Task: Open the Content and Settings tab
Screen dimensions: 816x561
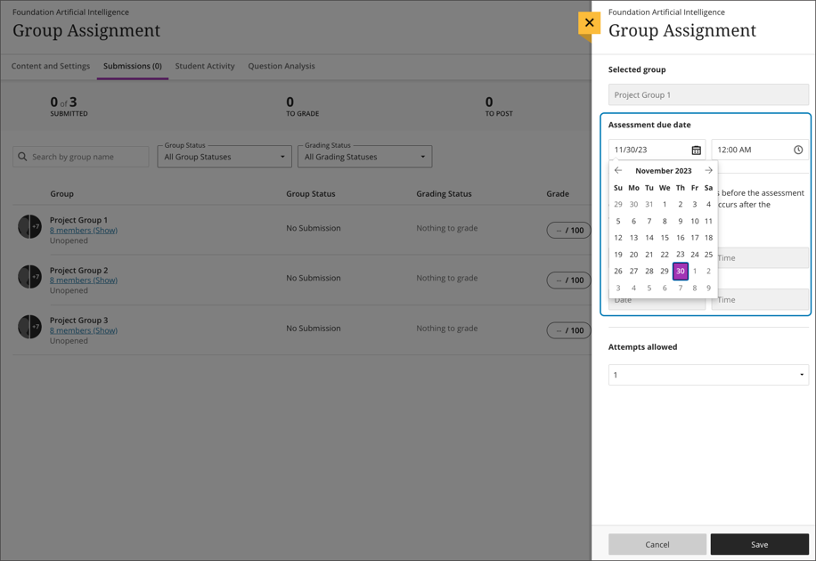Action: pos(51,66)
